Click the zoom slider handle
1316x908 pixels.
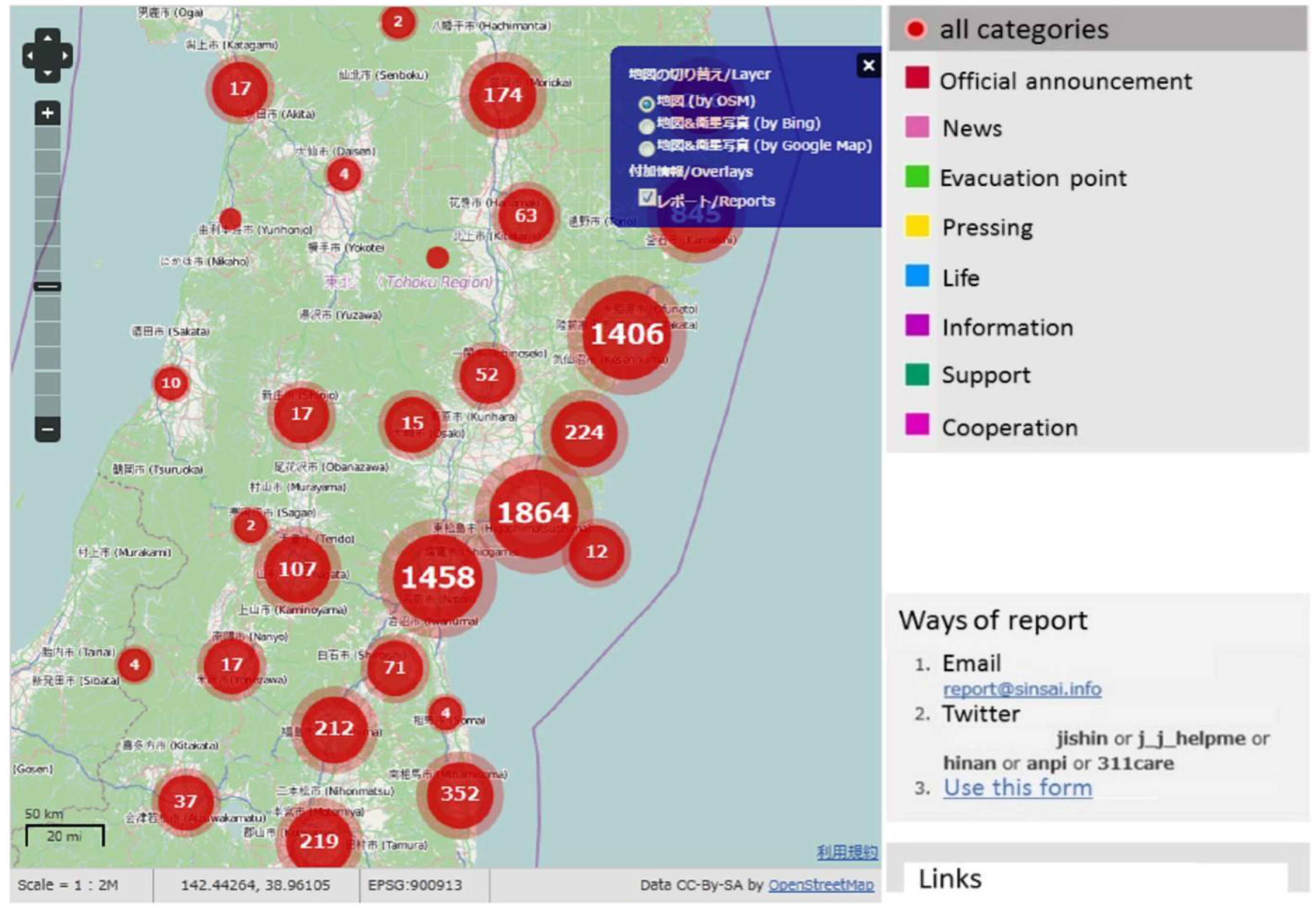[x=47, y=286]
